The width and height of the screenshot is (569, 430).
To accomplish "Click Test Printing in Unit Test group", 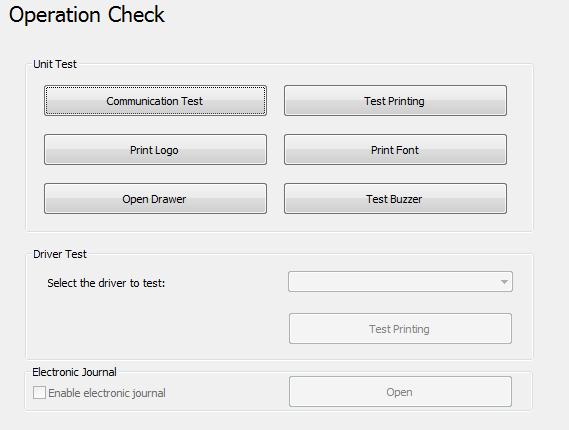I will coord(395,101).
